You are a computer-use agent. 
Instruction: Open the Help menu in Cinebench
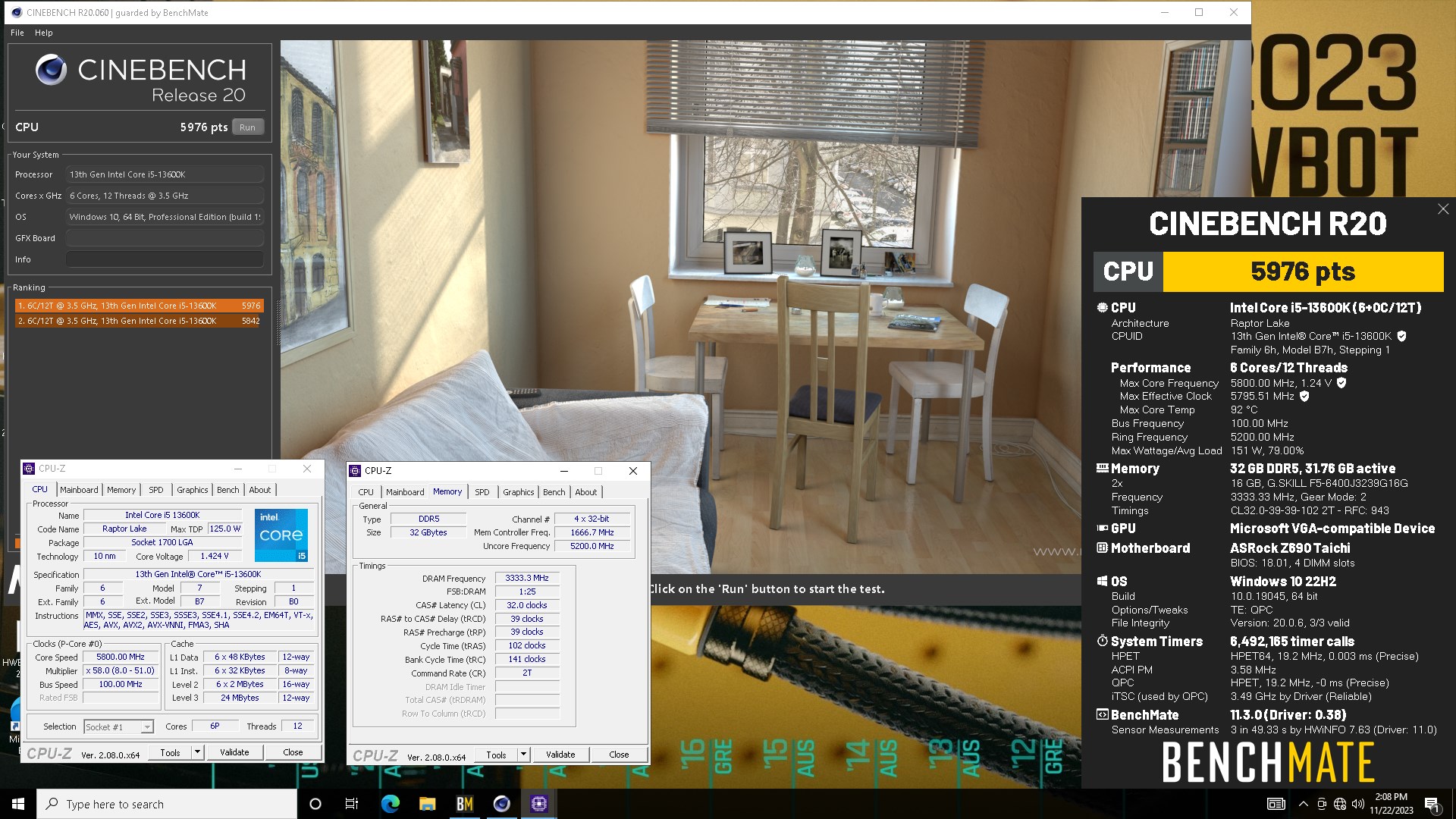point(44,33)
